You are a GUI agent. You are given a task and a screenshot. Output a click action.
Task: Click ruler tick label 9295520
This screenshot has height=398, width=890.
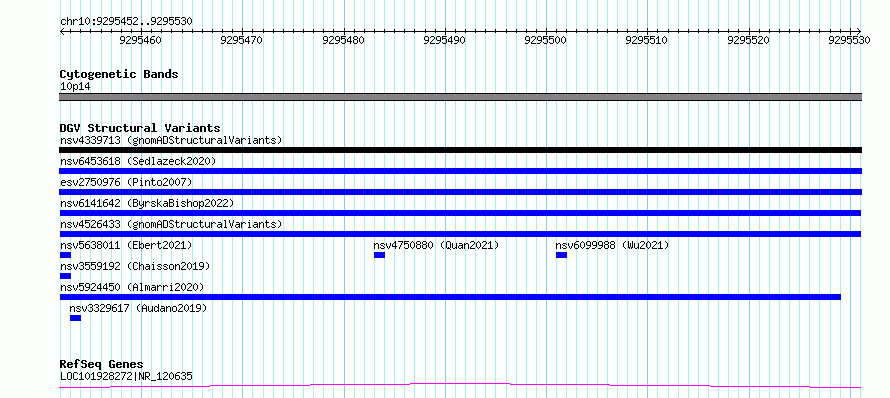point(749,40)
